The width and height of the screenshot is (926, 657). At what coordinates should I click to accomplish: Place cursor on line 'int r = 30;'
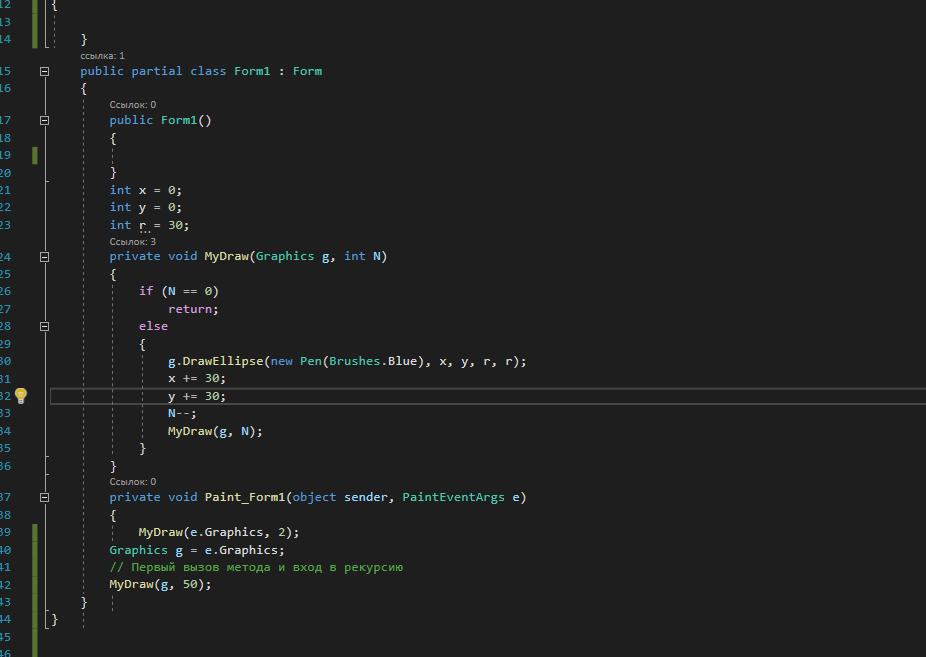coord(149,225)
